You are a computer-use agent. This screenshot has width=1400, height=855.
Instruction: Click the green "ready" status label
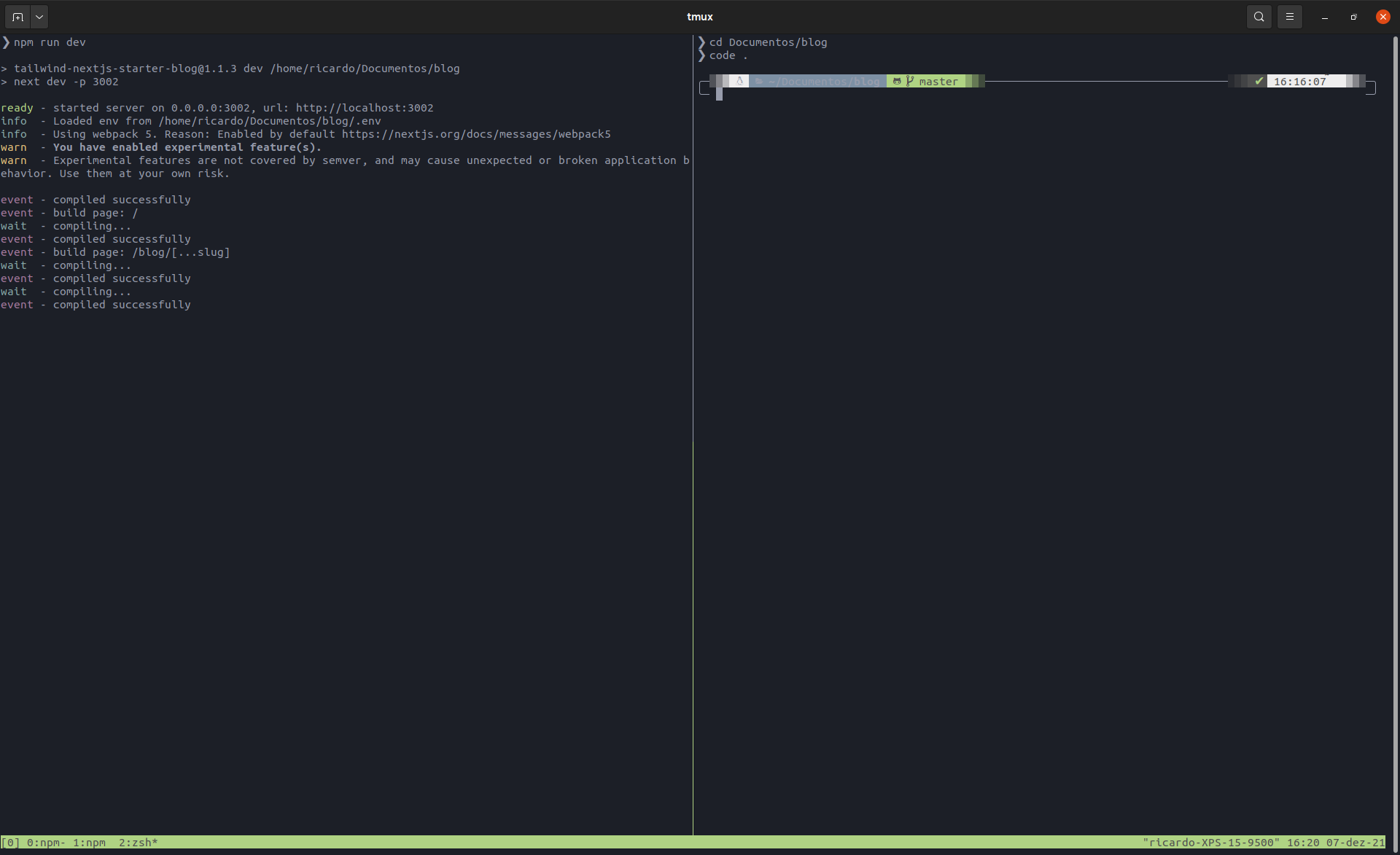point(17,108)
